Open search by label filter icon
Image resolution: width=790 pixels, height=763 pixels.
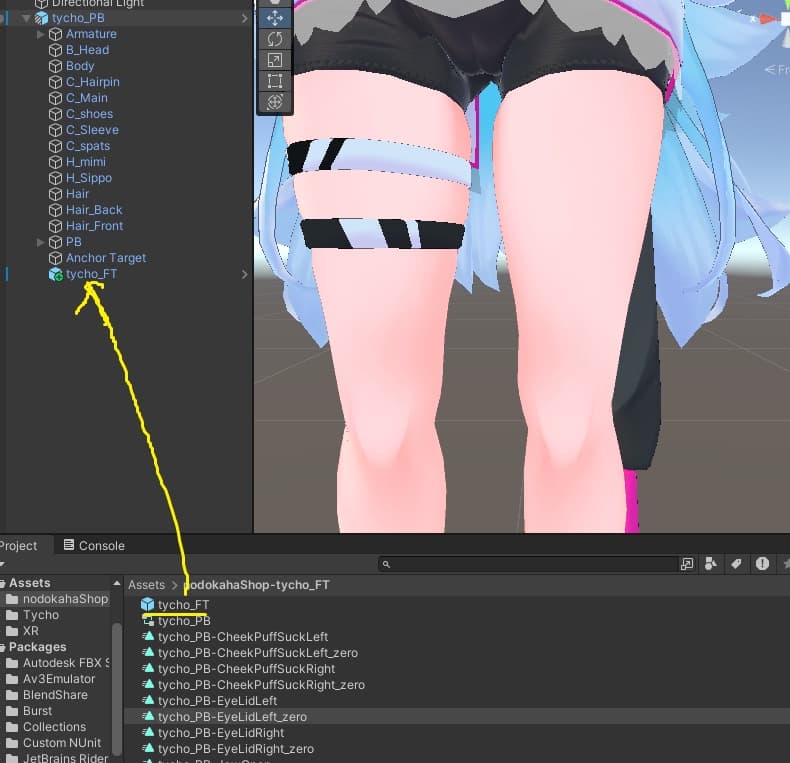(x=736, y=564)
